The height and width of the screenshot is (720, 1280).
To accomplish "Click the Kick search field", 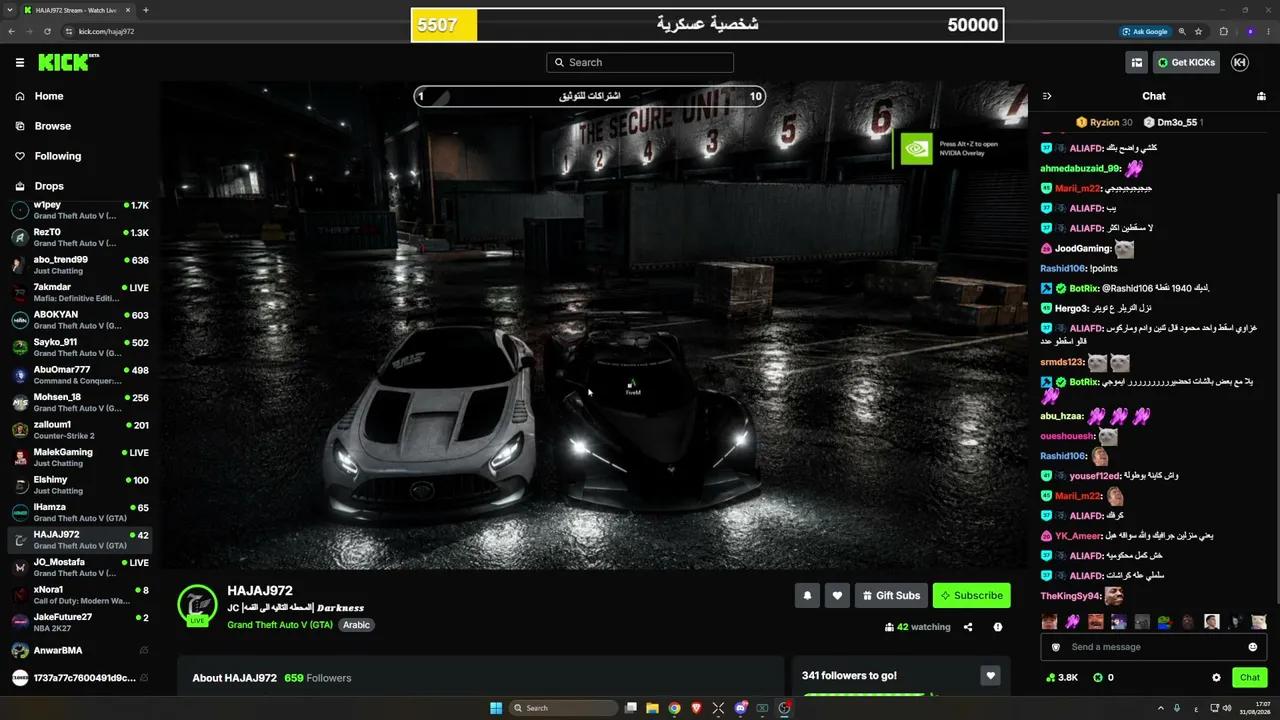I will coord(640,62).
